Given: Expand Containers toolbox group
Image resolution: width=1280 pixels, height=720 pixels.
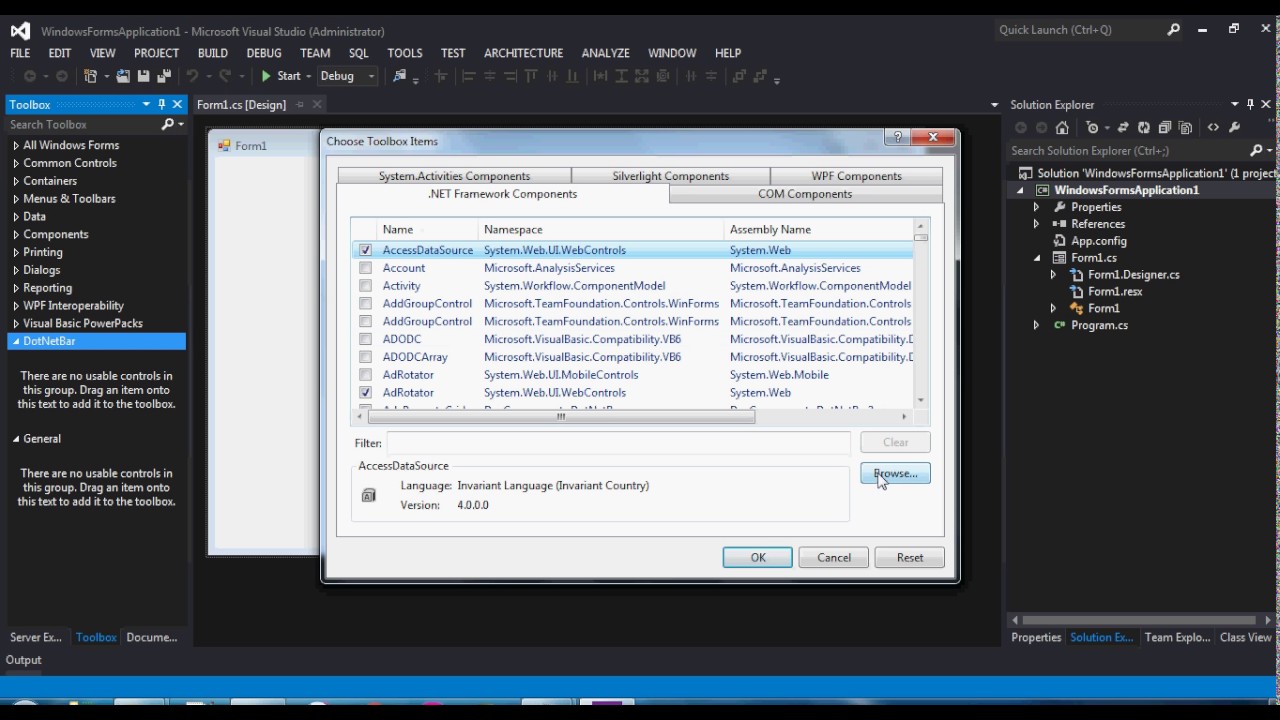Looking at the screenshot, I should point(16,181).
